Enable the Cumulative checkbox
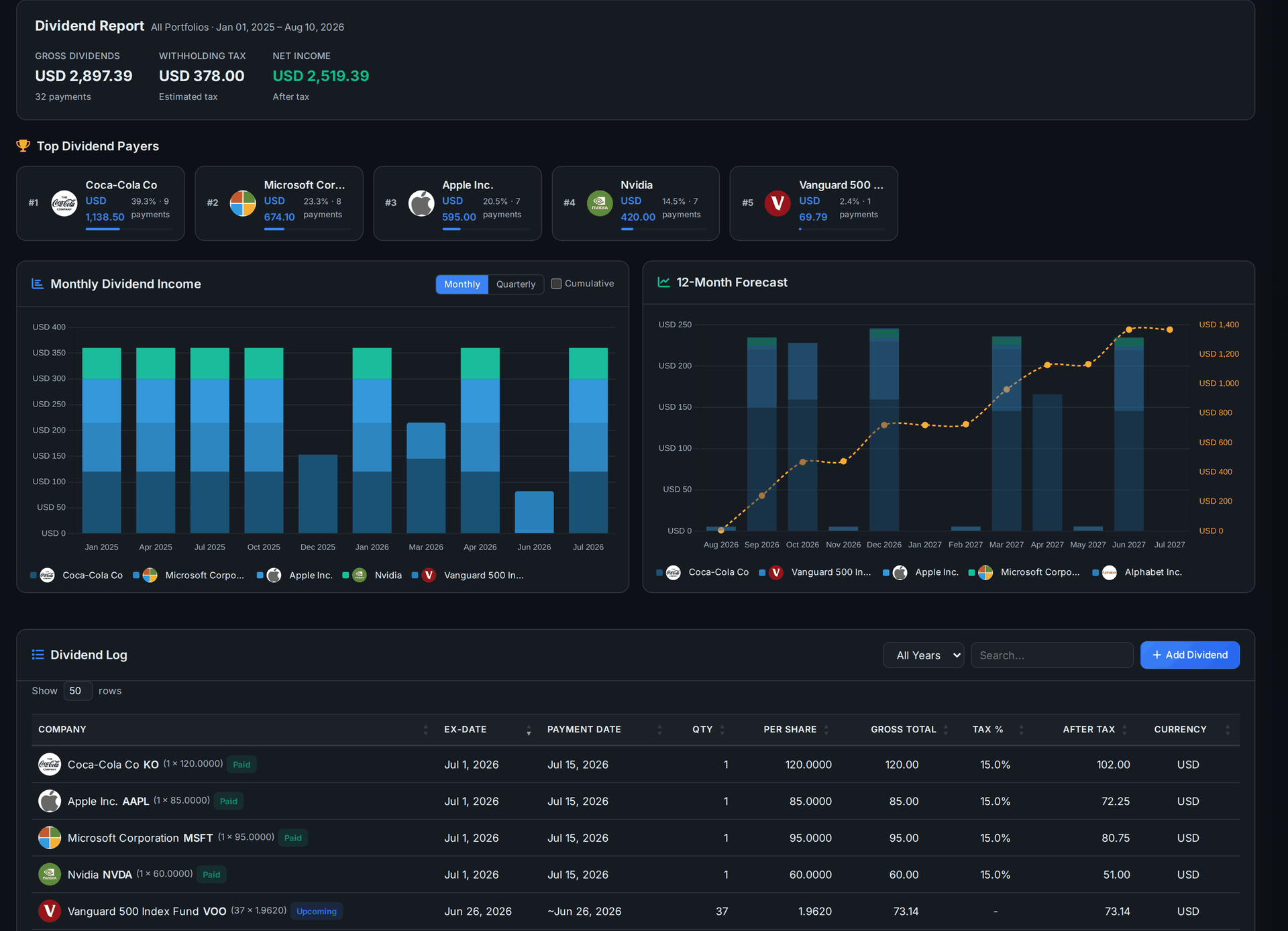 (556, 284)
